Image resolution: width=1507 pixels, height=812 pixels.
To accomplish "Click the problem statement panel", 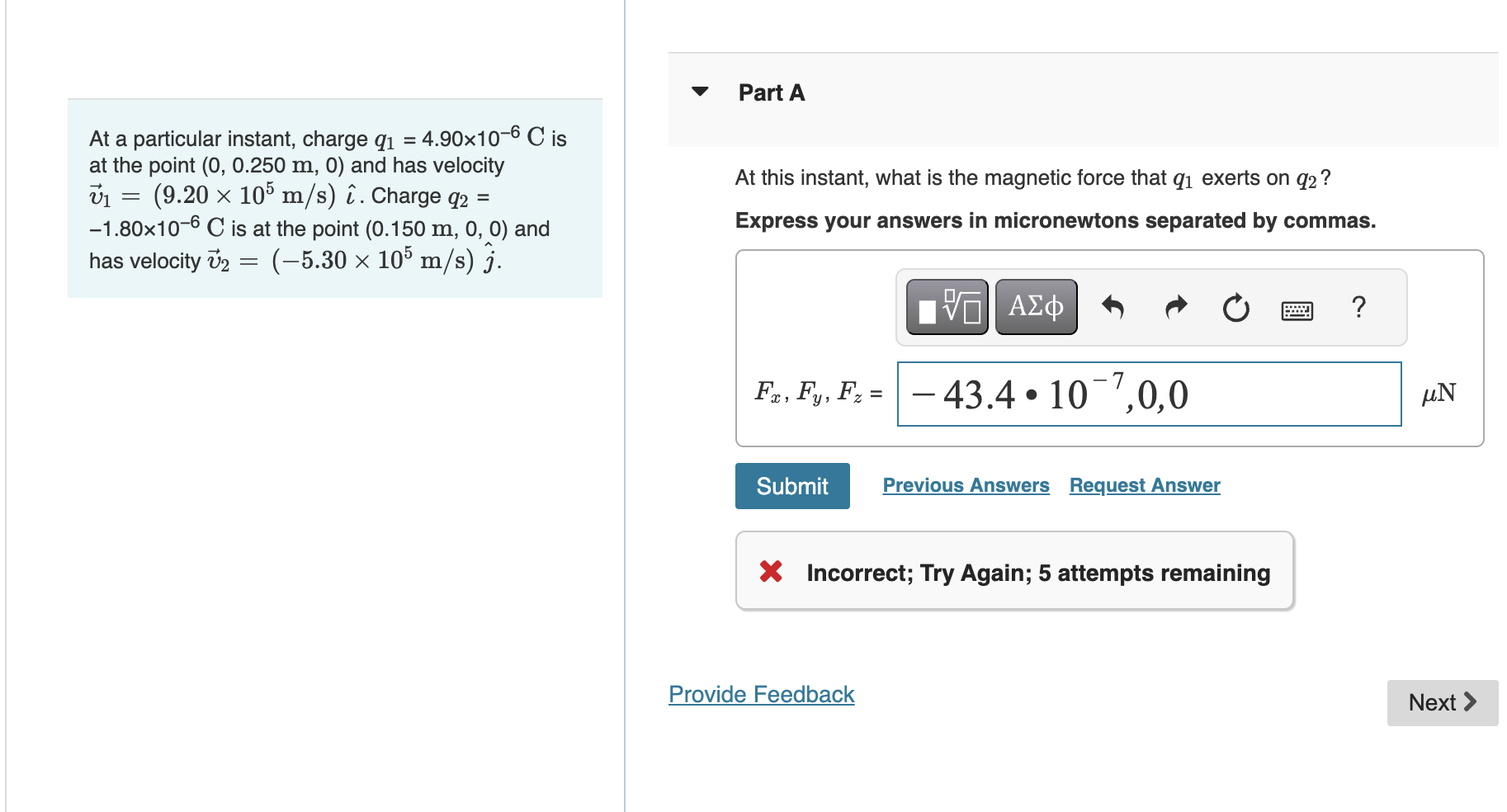I will pyautogui.click(x=333, y=198).
